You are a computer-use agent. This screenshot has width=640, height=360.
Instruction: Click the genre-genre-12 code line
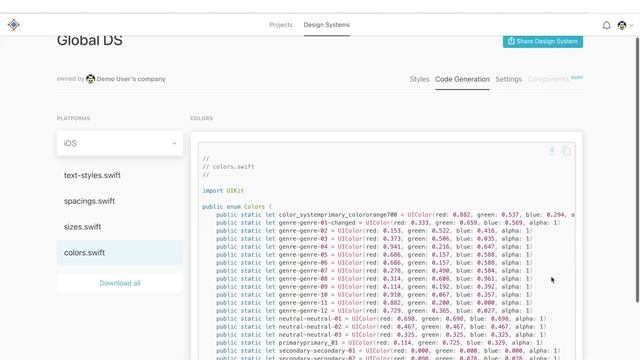[x=374, y=311]
